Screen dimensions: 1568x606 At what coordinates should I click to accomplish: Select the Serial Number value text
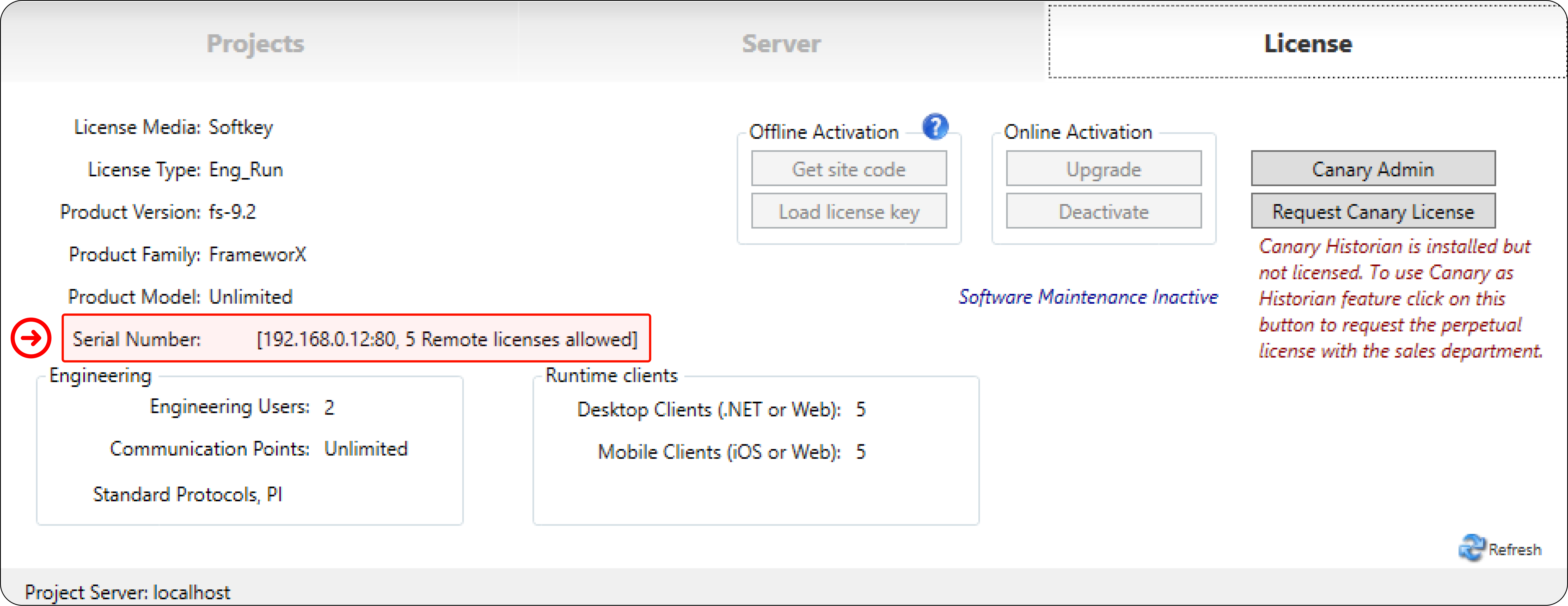pyautogui.click(x=447, y=339)
